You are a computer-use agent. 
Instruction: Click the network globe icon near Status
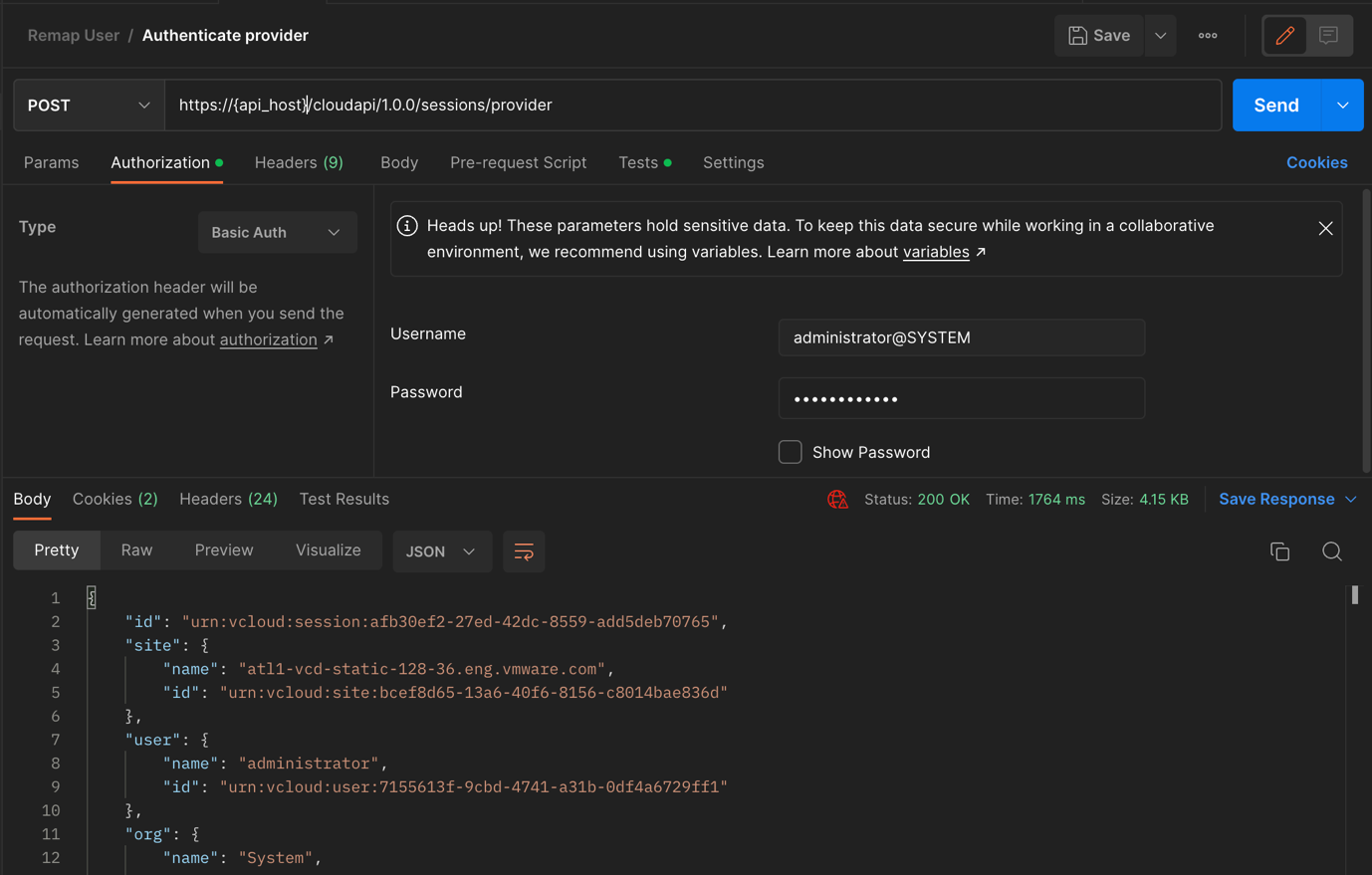pyautogui.click(x=837, y=500)
